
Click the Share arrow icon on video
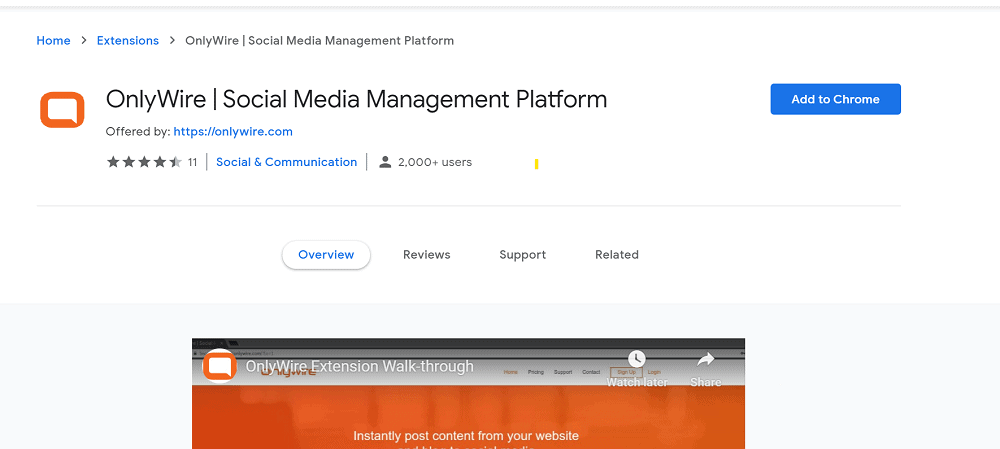point(705,360)
